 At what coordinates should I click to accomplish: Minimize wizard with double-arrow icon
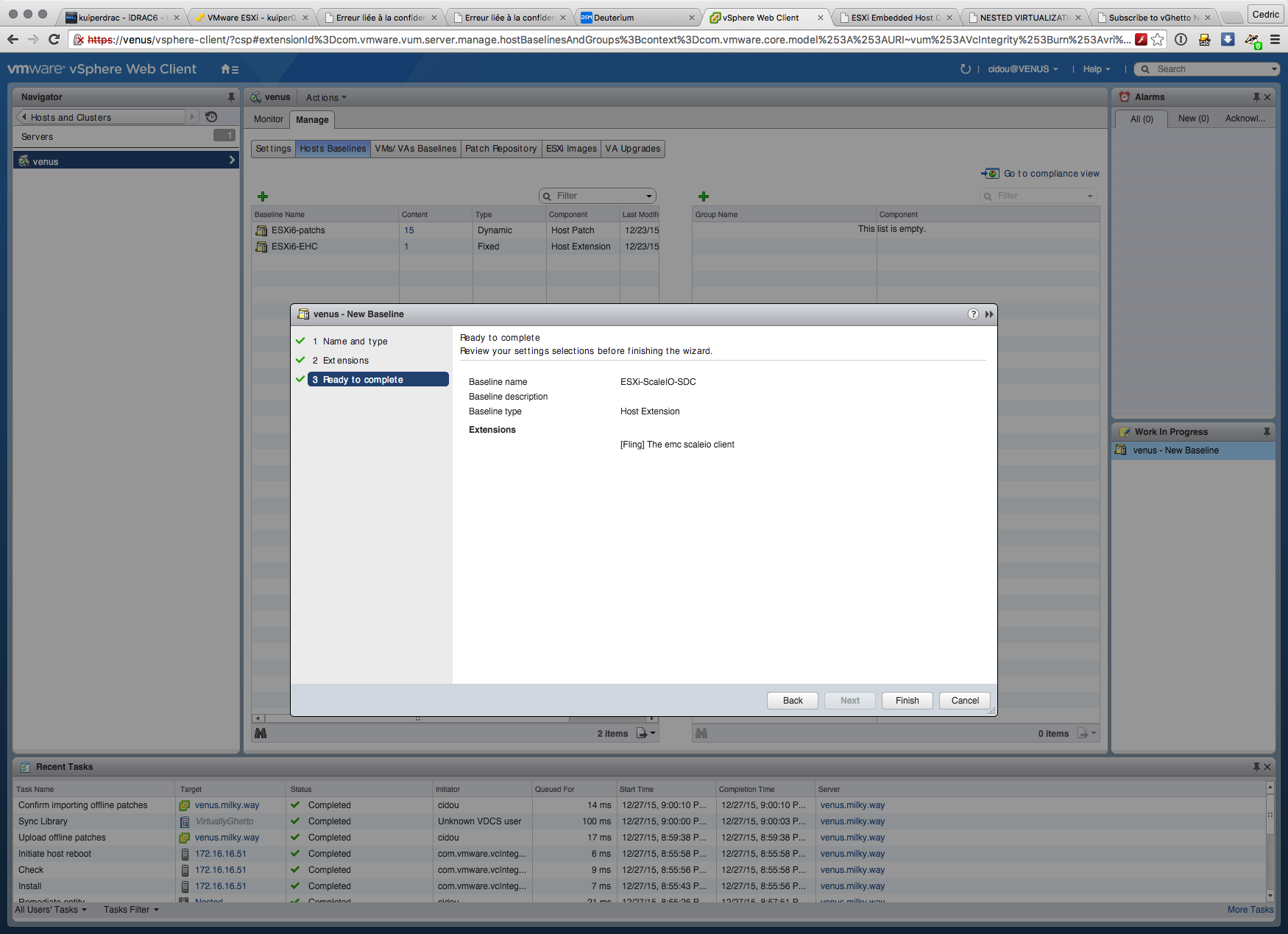point(989,314)
